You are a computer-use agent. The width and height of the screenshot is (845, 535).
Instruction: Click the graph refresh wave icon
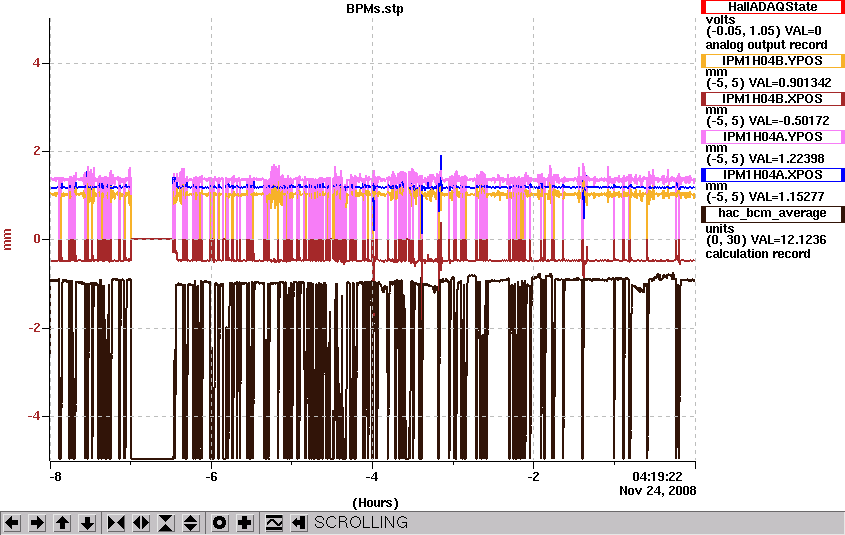pyautogui.click(x=274, y=523)
